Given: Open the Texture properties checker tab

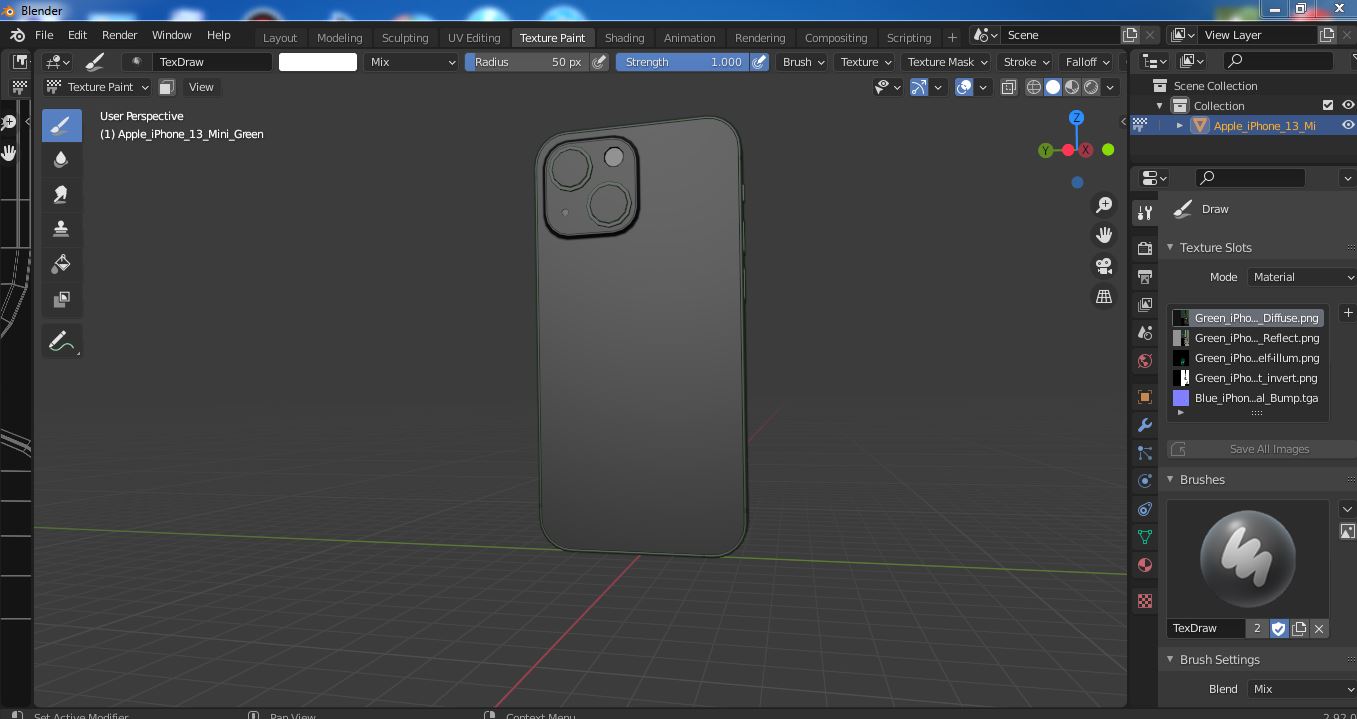Looking at the screenshot, I should (x=1145, y=601).
